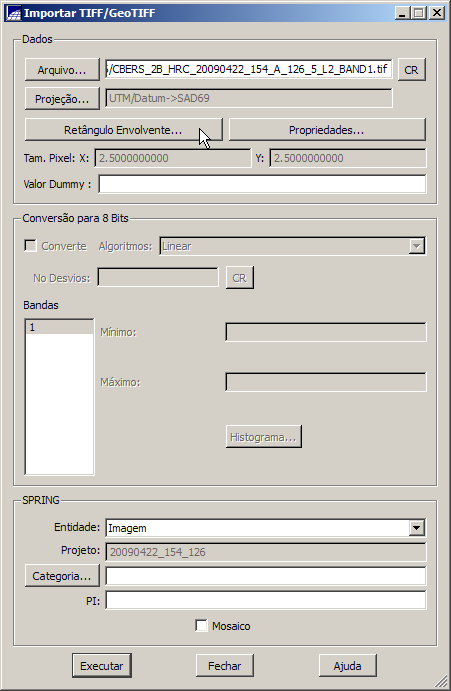The image size is (451, 691).
Task: Open the Arquivo file browser
Action: (62, 70)
